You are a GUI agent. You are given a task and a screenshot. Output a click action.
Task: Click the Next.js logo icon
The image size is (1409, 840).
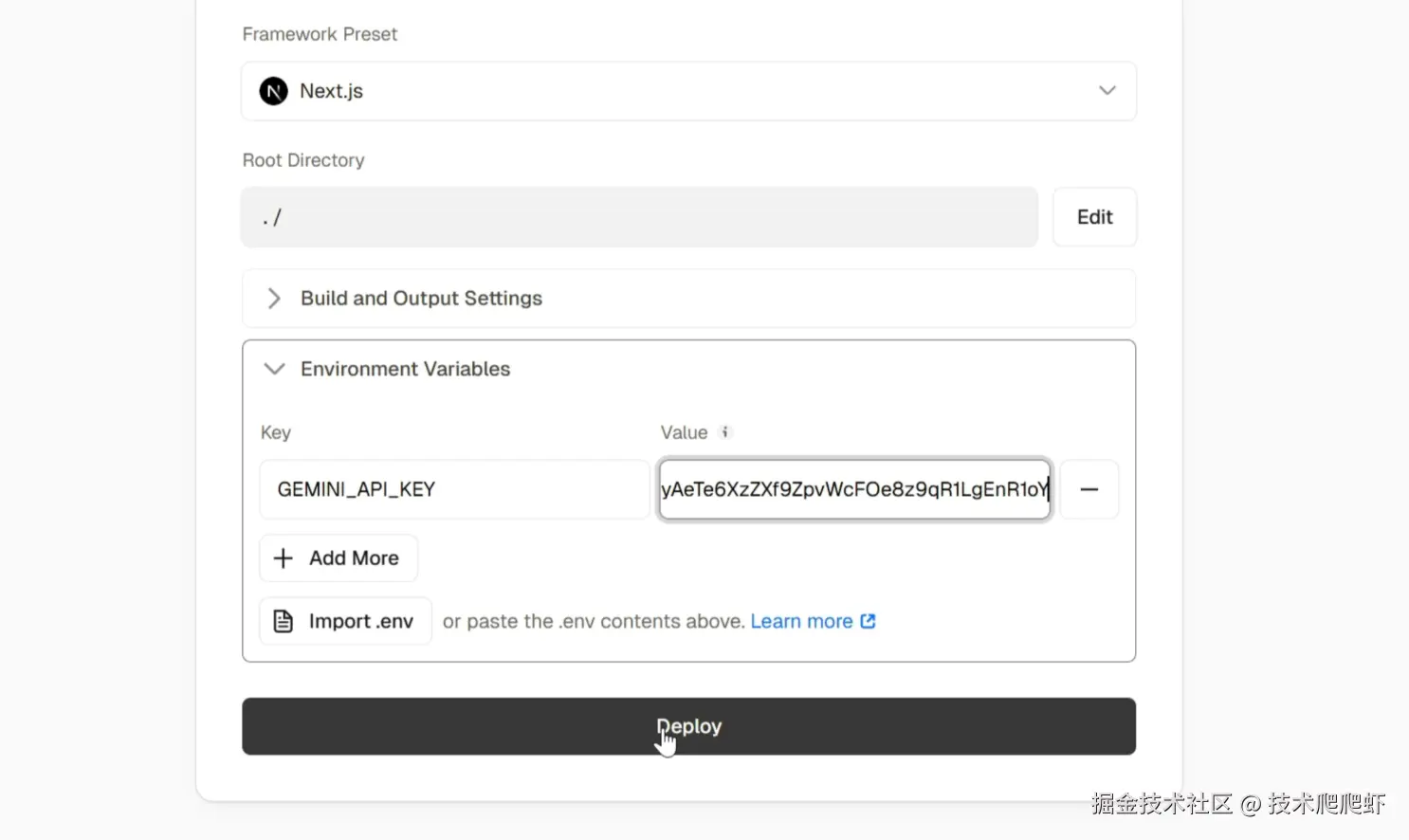tap(273, 91)
